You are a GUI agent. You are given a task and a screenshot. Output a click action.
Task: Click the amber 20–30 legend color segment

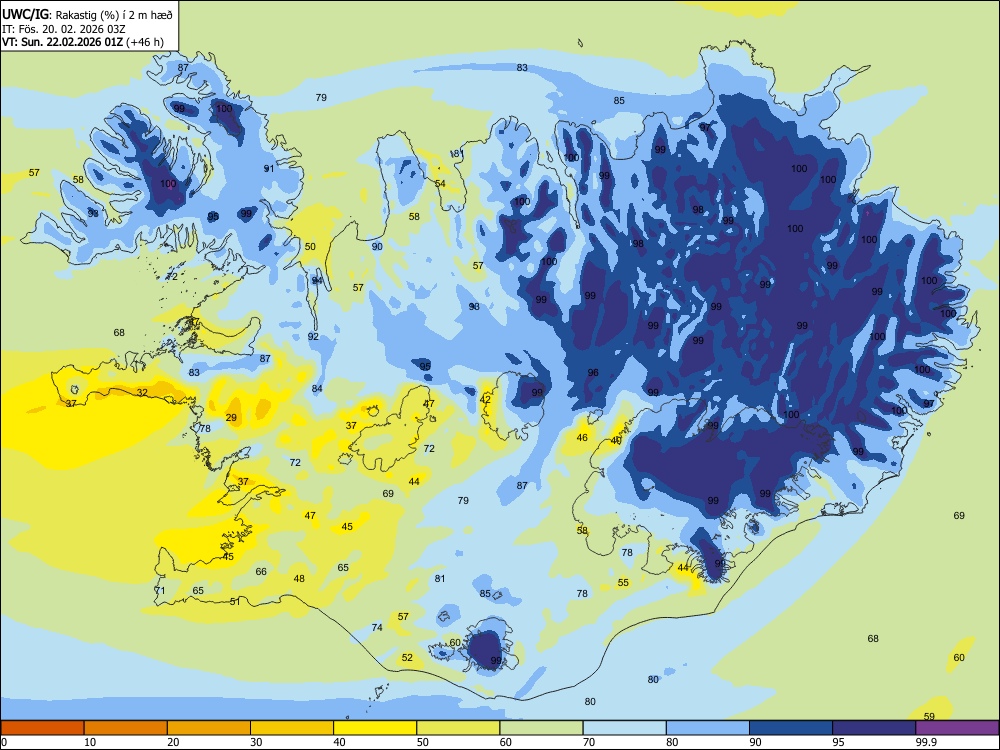click(x=209, y=728)
